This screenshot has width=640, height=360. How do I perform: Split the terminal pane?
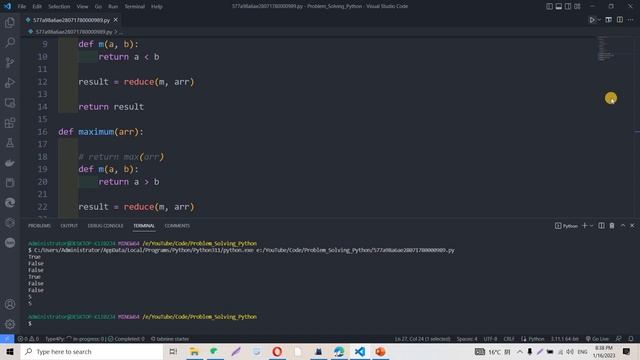(601, 225)
